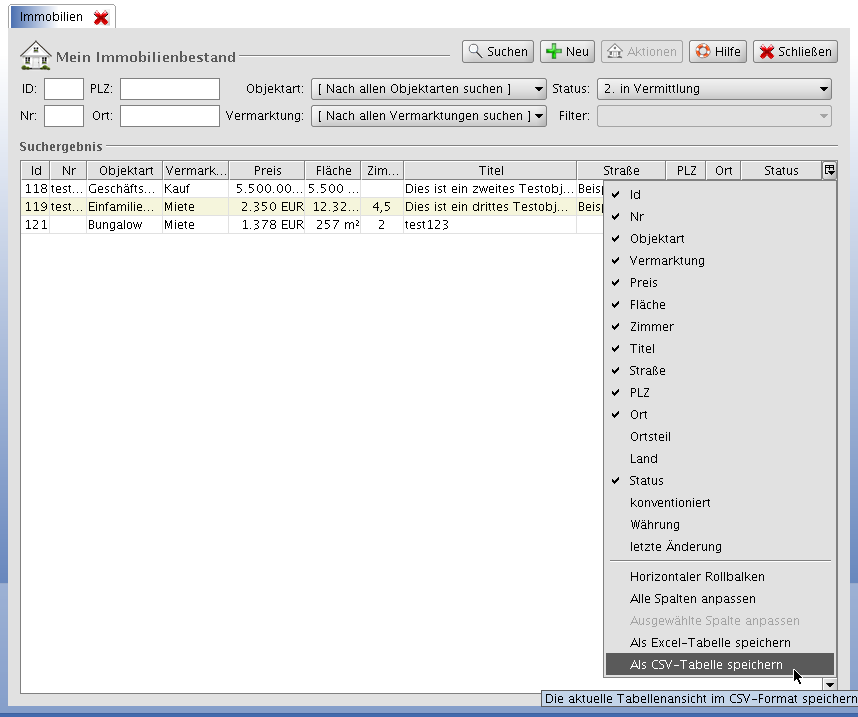The image size is (858, 717).
Task: Enable the letzte Änderung column
Action: click(675, 547)
